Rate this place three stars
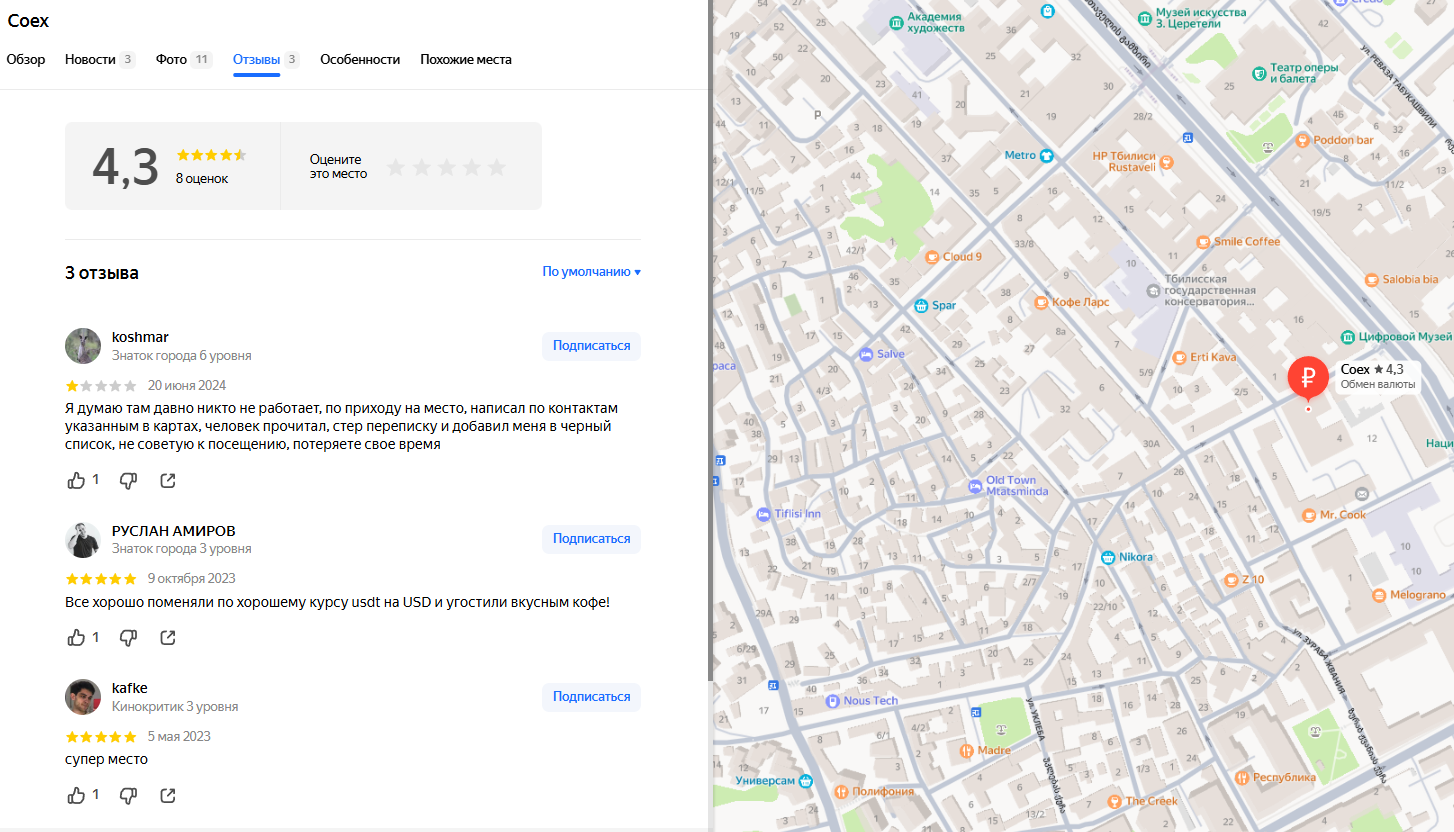Viewport: 1454px width, 832px height. (447, 167)
